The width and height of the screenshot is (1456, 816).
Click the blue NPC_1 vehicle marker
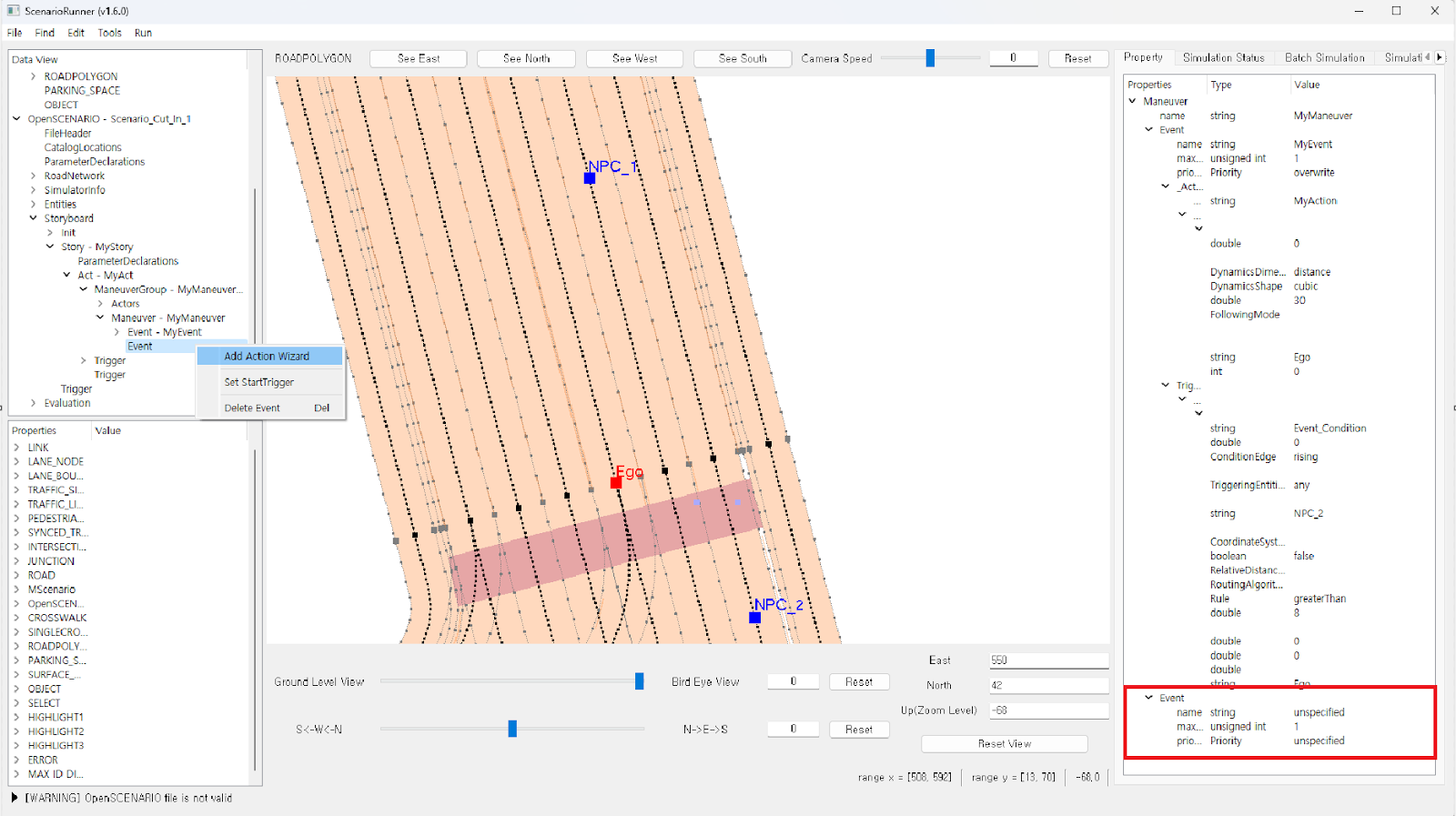590,178
